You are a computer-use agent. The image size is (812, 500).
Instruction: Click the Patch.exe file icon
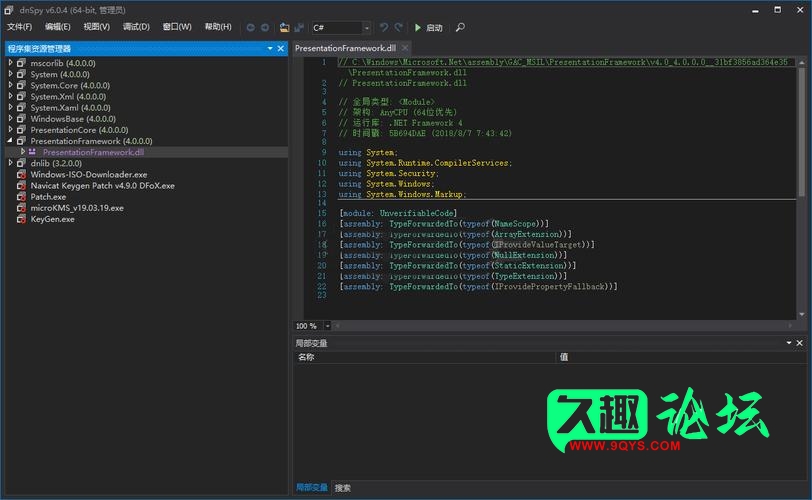[21, 197]
